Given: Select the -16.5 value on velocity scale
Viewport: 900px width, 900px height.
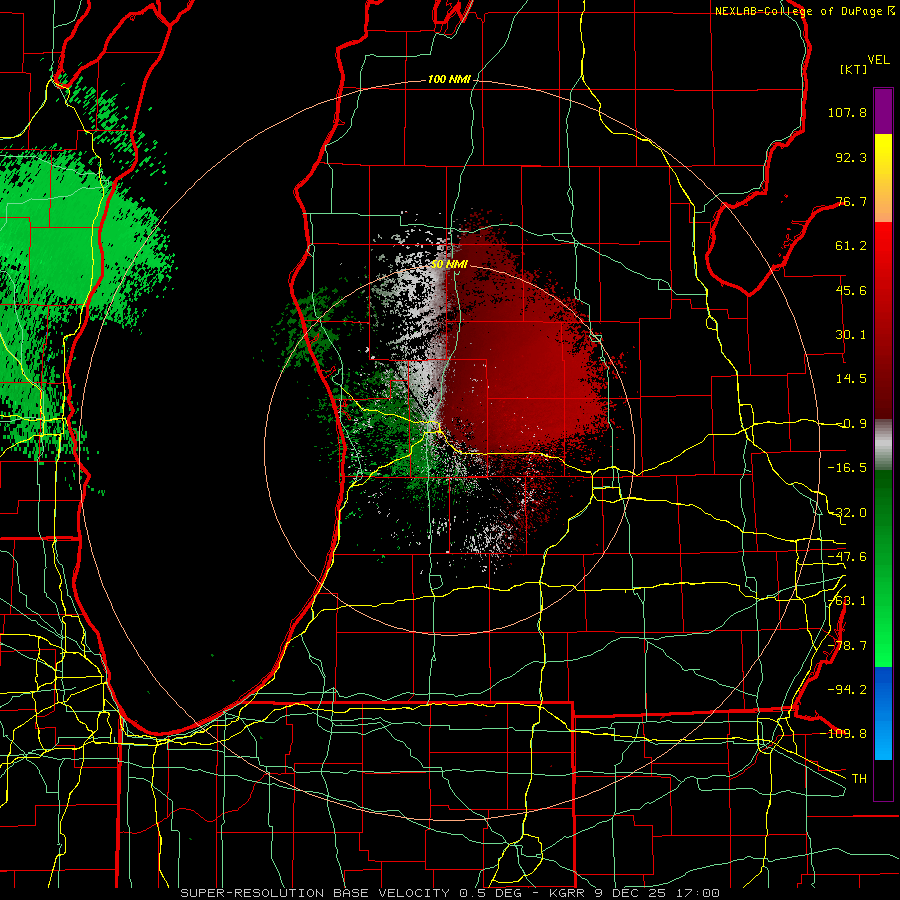Looking at the screenshot, I should (x=847, y=468).
